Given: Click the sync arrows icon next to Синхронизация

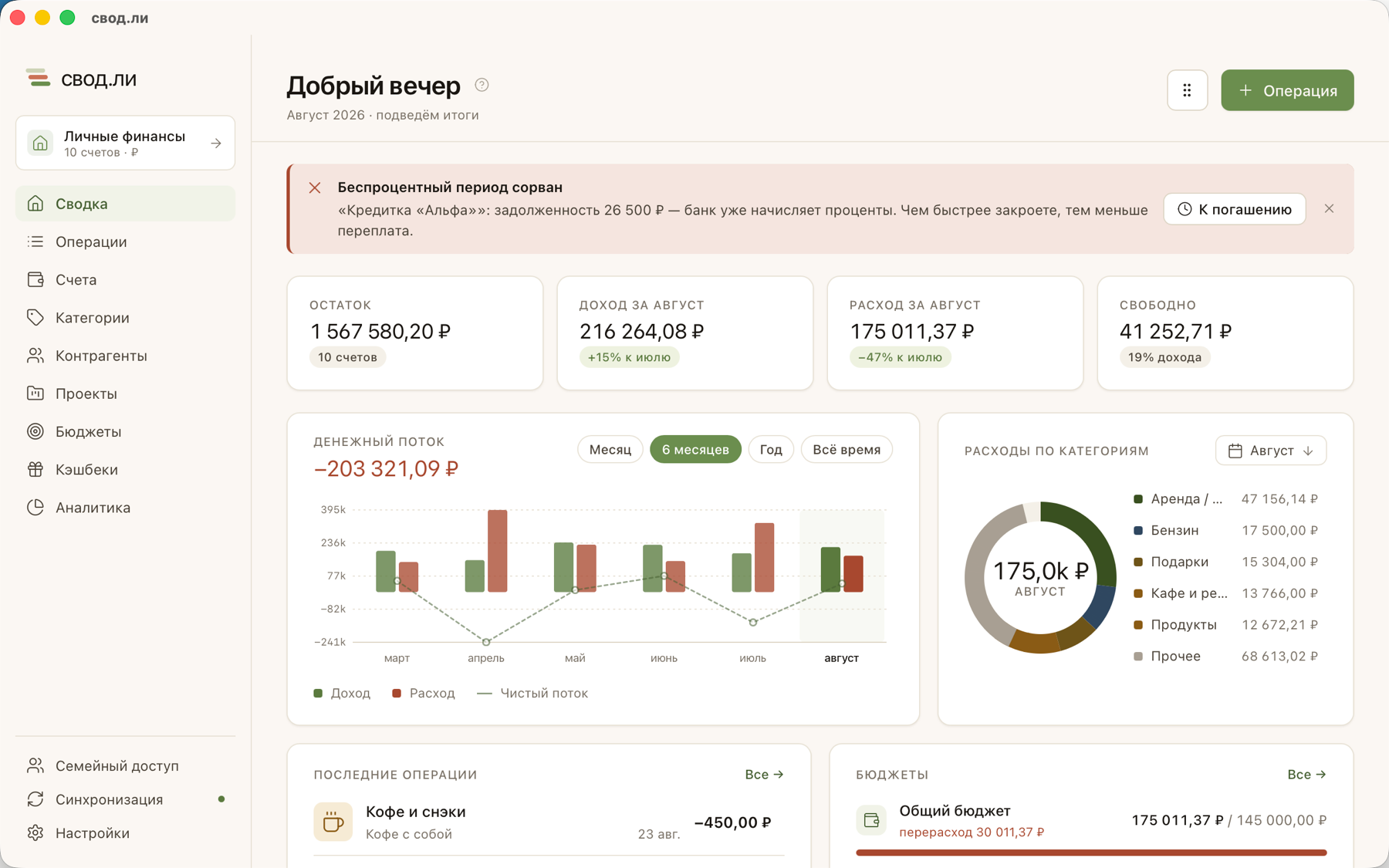Looking at the screenshot, I should (35, 799).
